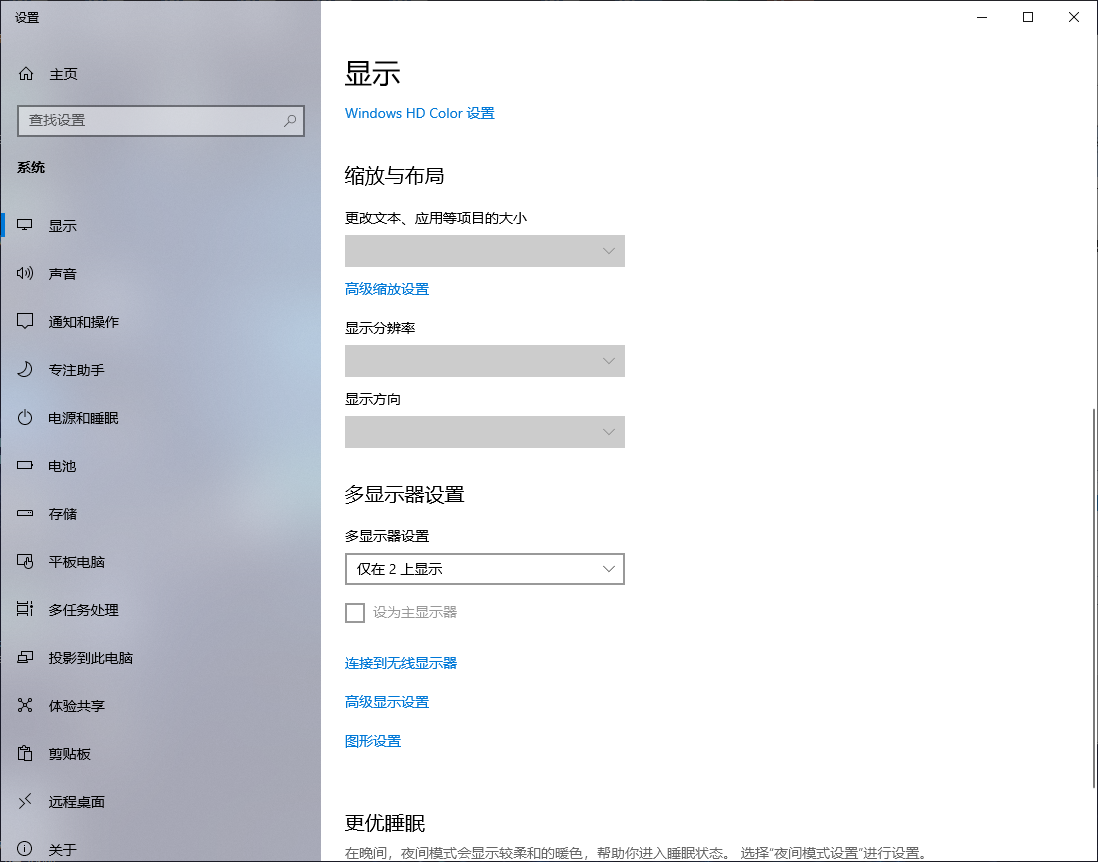Open the 更改文本、应用等项目的大小 dropdown
The height and width of the screenshot is (862, 1098).
(485, 251)
